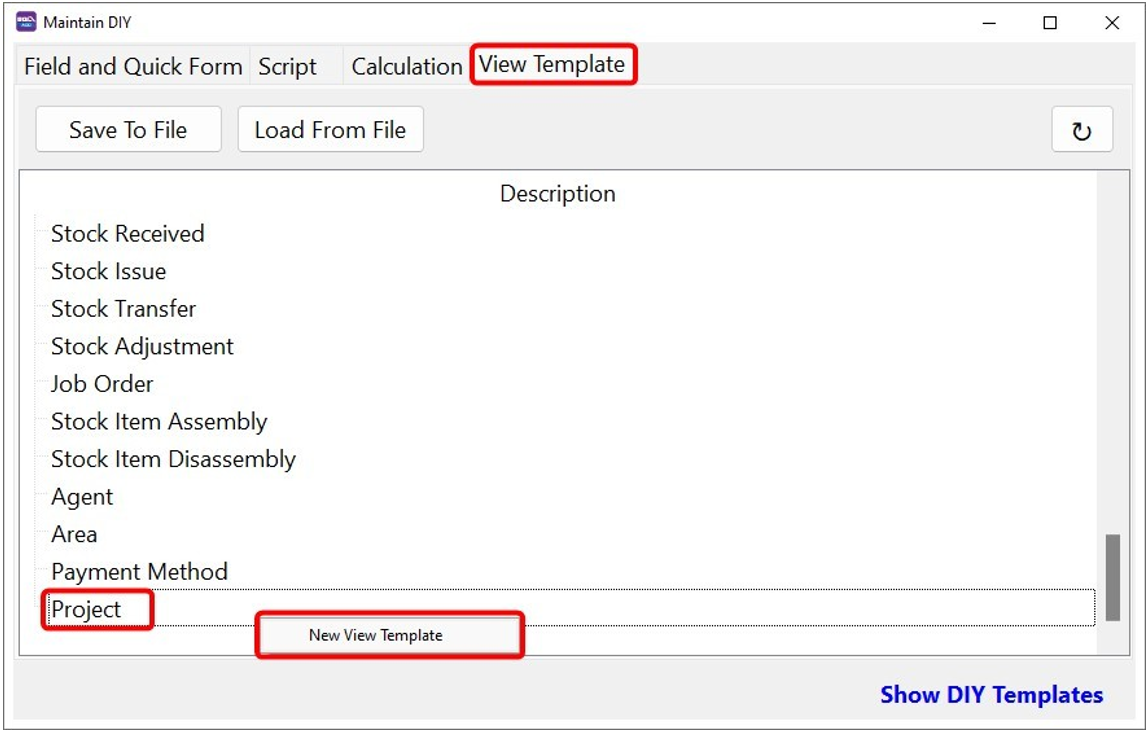Select the Stock Issue row
This screenshot has height=730, width=1147.
[x=109, y=271]
